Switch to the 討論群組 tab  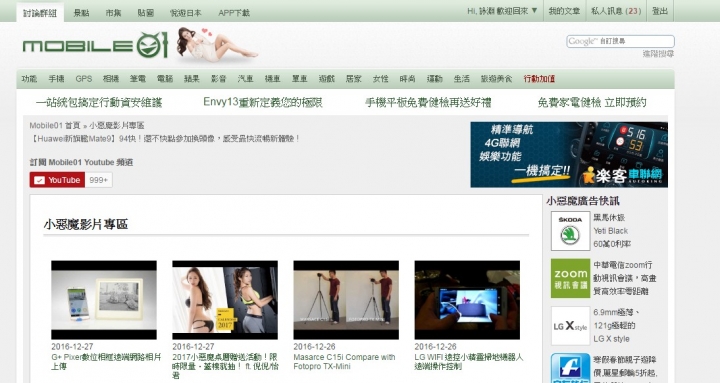[40, 12]
